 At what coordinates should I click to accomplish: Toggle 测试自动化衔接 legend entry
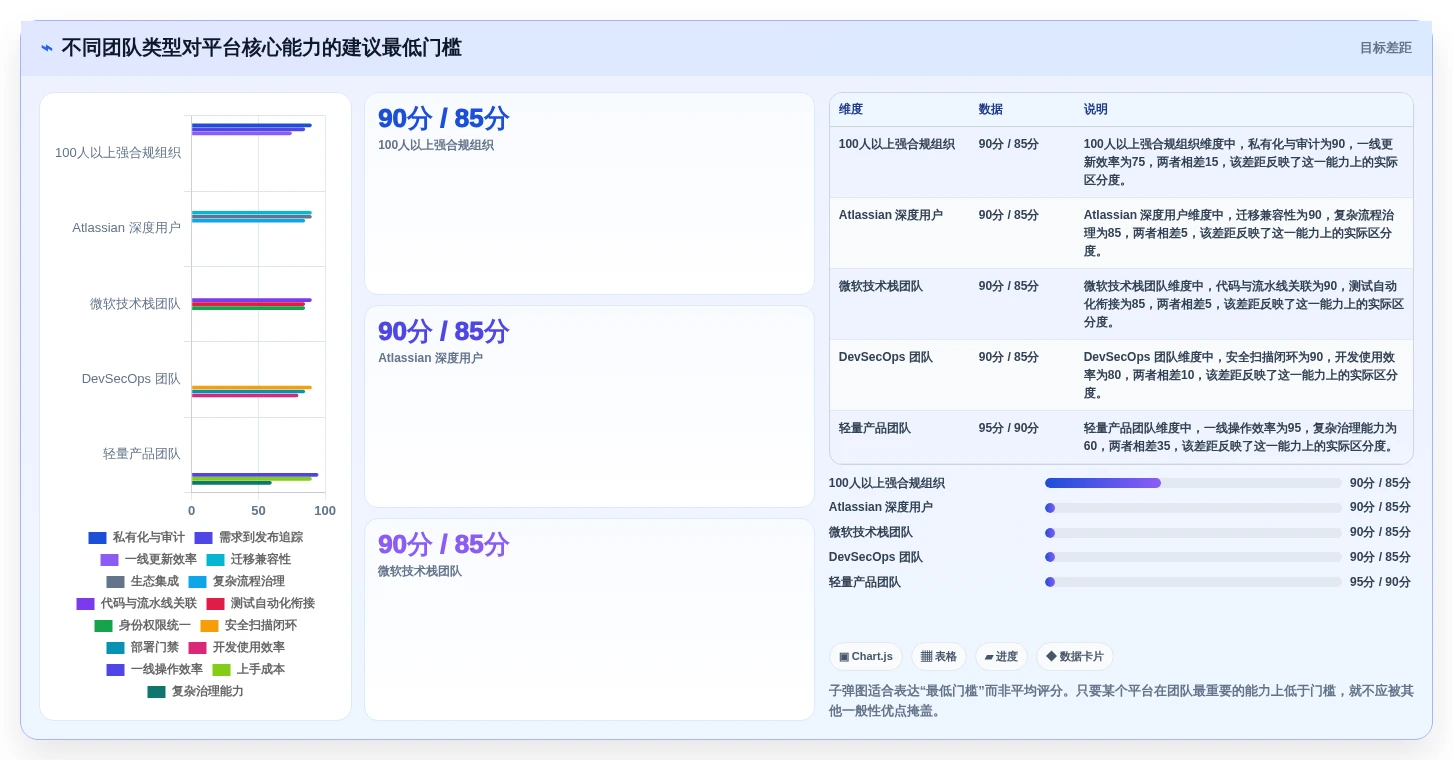(x=261, y=604)
